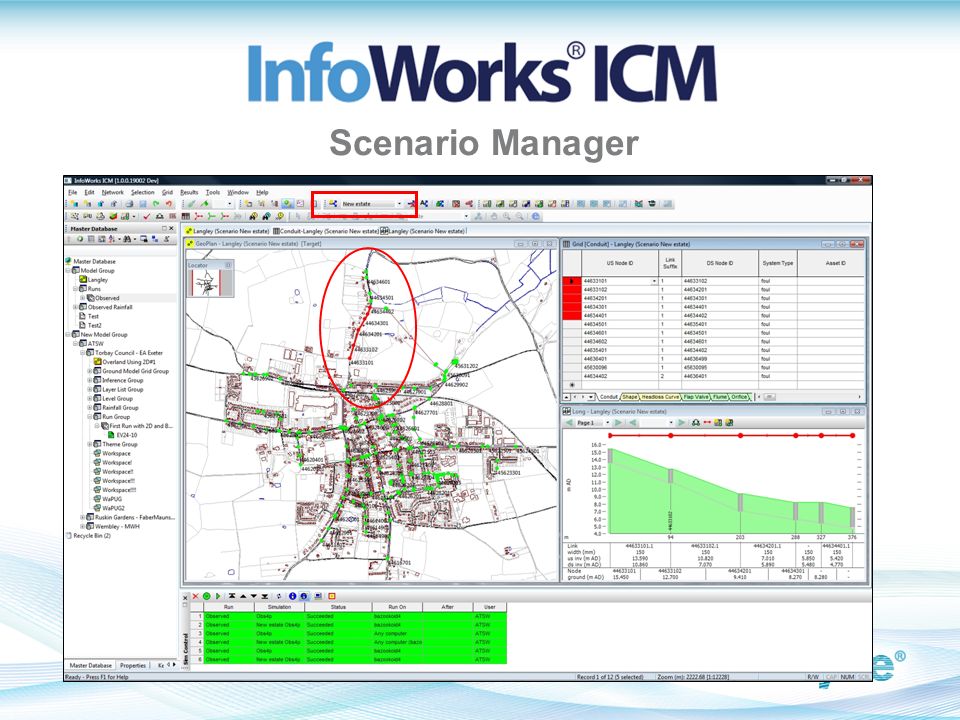Click the red link icon in Long section toolbar

707,422
